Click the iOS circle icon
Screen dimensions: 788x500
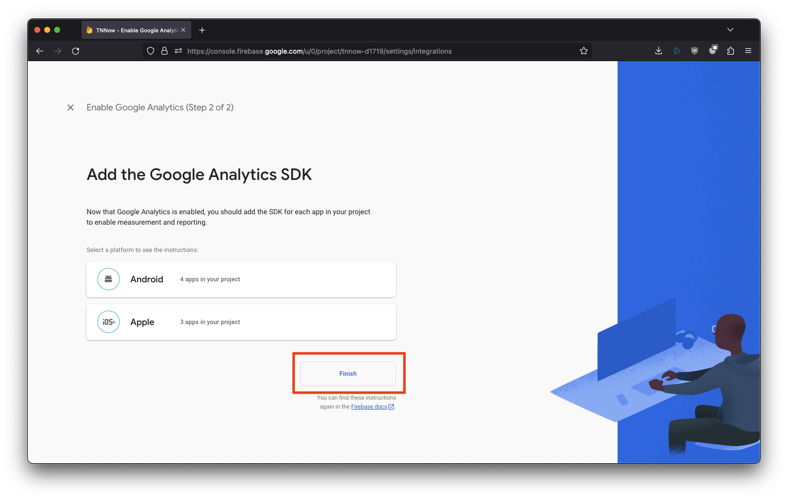click(108, 322)
